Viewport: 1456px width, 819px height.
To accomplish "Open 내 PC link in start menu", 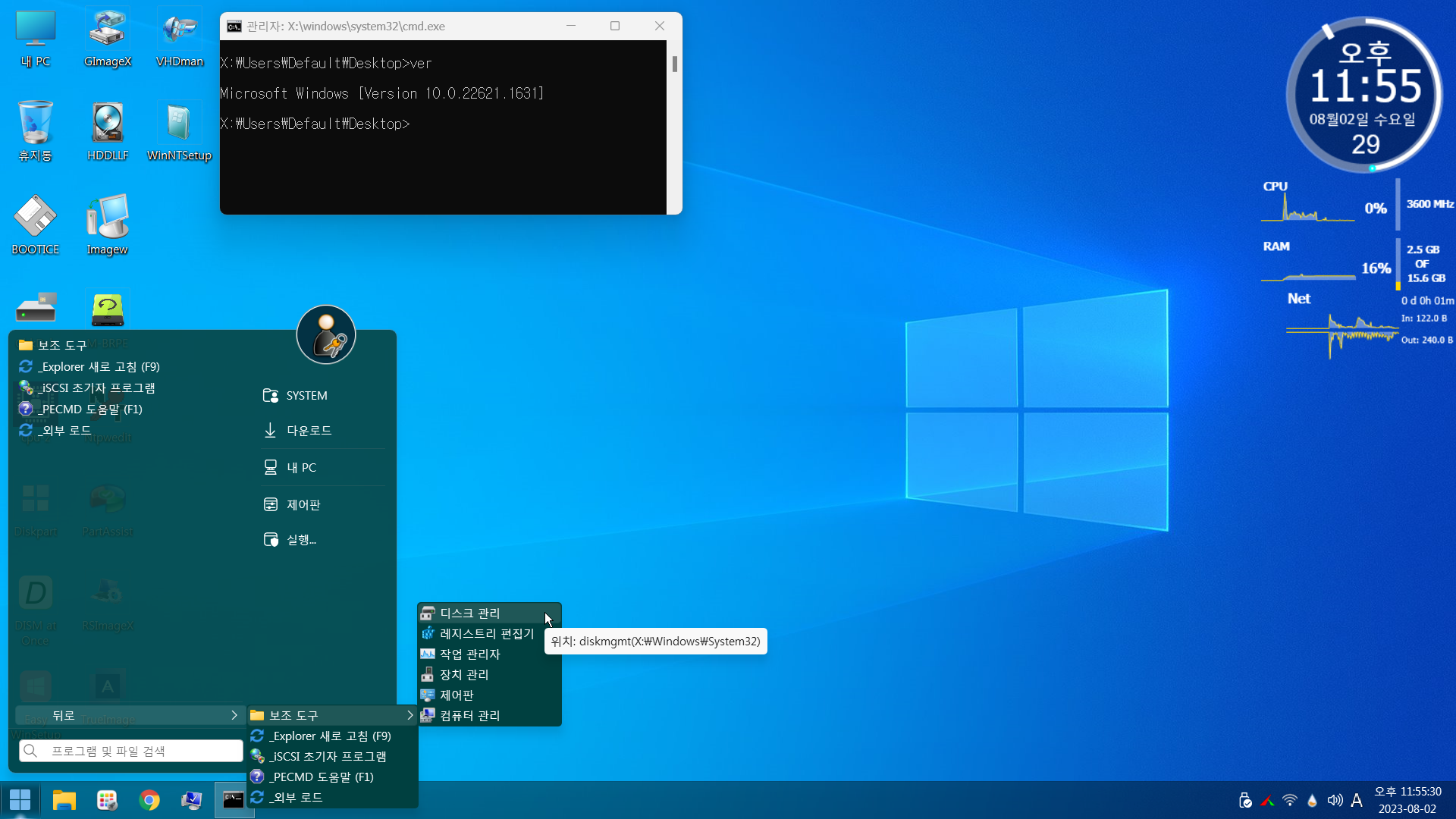I will [x=323, y=467].
